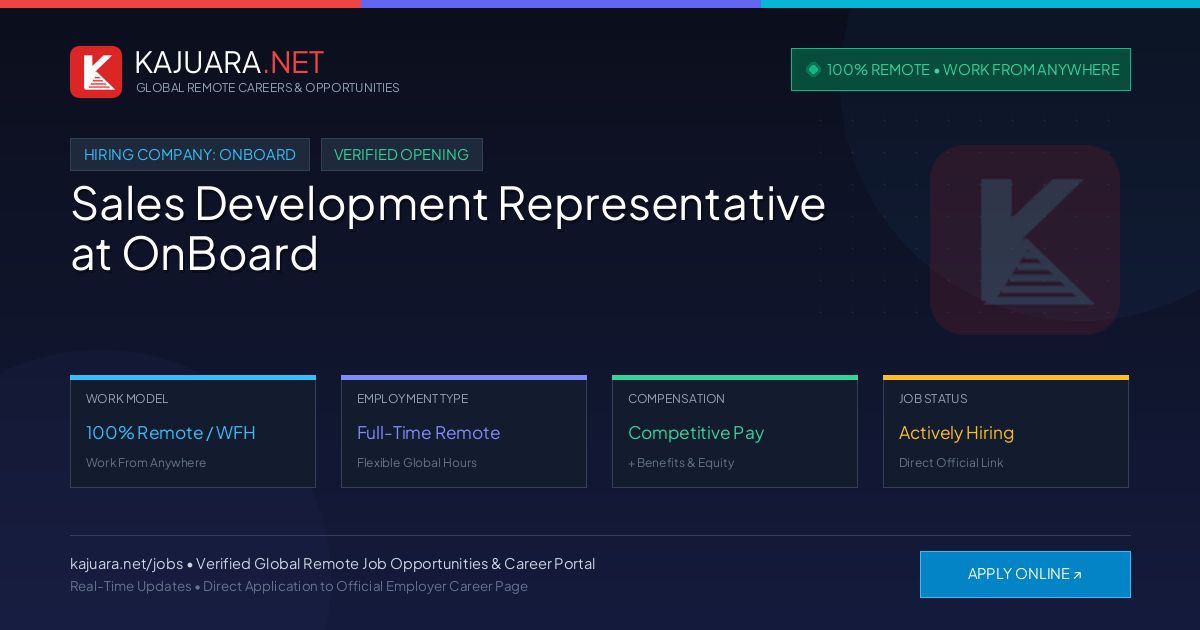1200x630 pixels.
Task: Click the Real-Time Updates footer line
Action: coord(299,586)
